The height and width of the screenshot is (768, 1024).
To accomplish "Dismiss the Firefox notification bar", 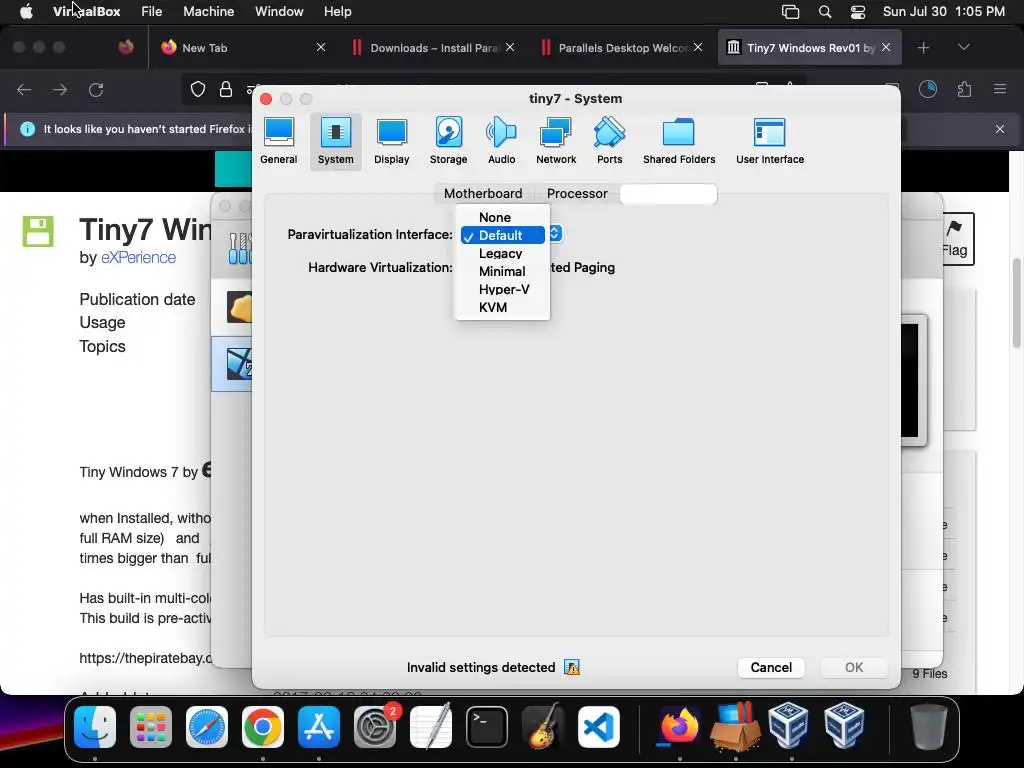I will tap(1000, 129).
